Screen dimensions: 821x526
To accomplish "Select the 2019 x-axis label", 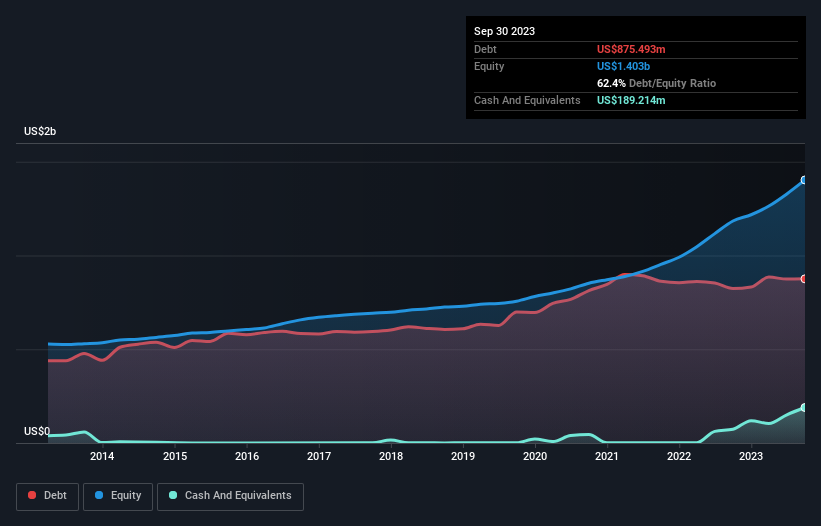I will pos(463,456).
